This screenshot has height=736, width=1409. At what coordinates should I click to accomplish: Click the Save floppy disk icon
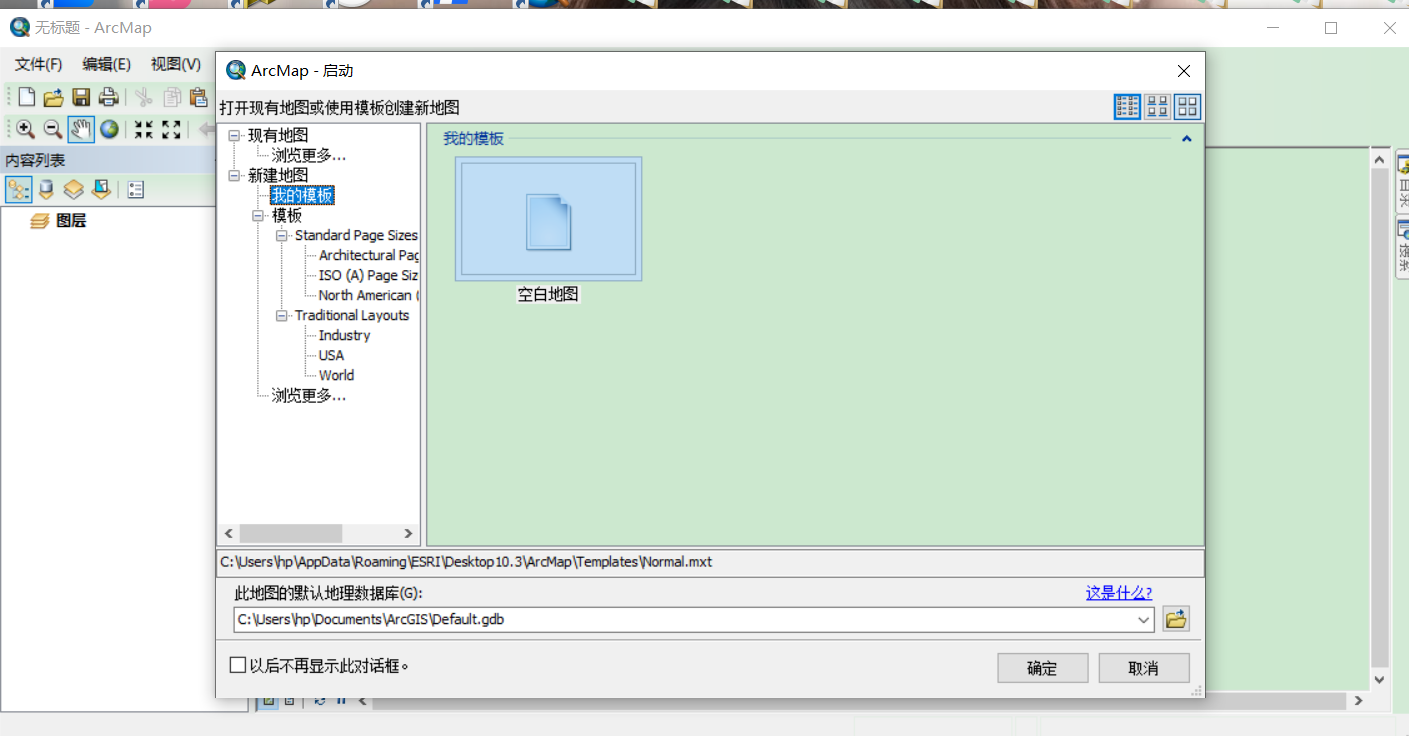(82, 97)
